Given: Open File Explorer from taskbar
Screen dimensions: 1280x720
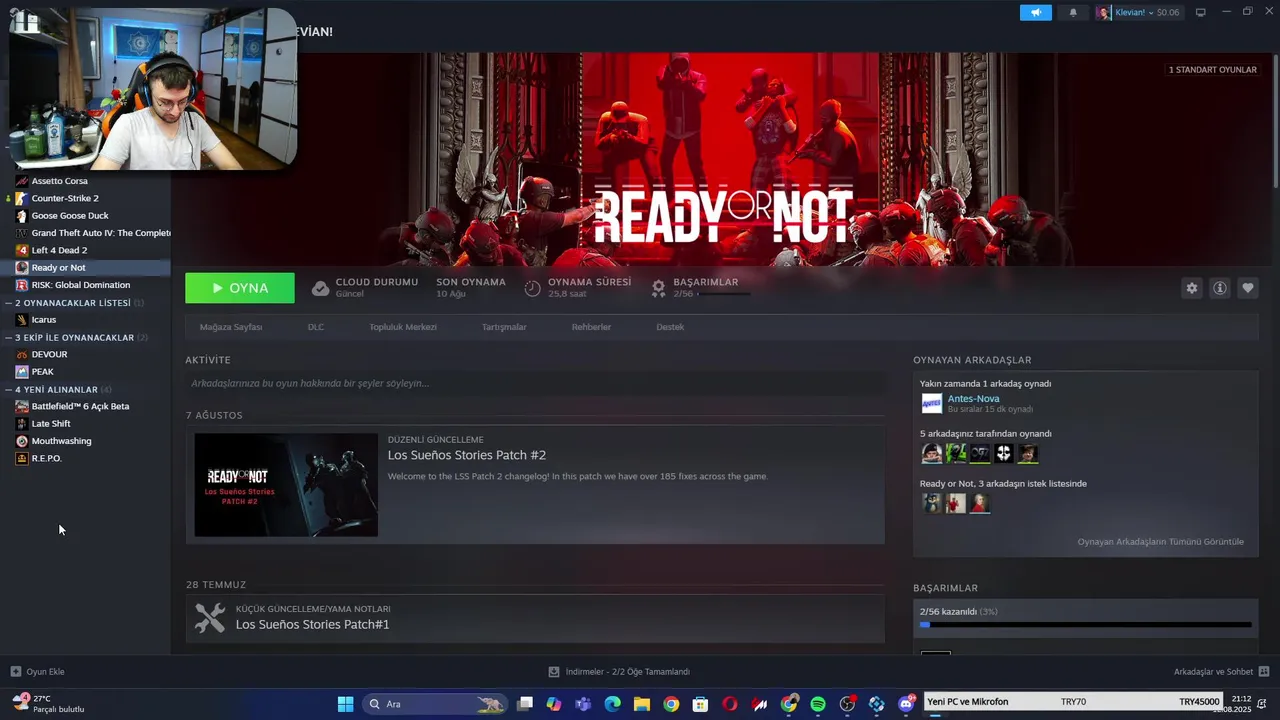Looking at the screenshot, I should (641, 704).
